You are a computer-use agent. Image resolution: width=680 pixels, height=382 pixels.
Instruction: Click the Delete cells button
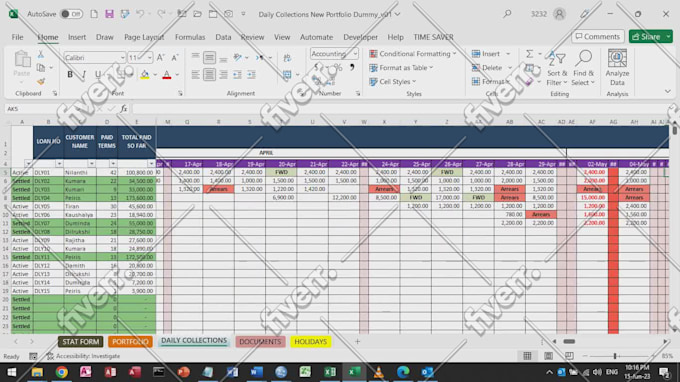pyautogui.click(x=487, y=68)
